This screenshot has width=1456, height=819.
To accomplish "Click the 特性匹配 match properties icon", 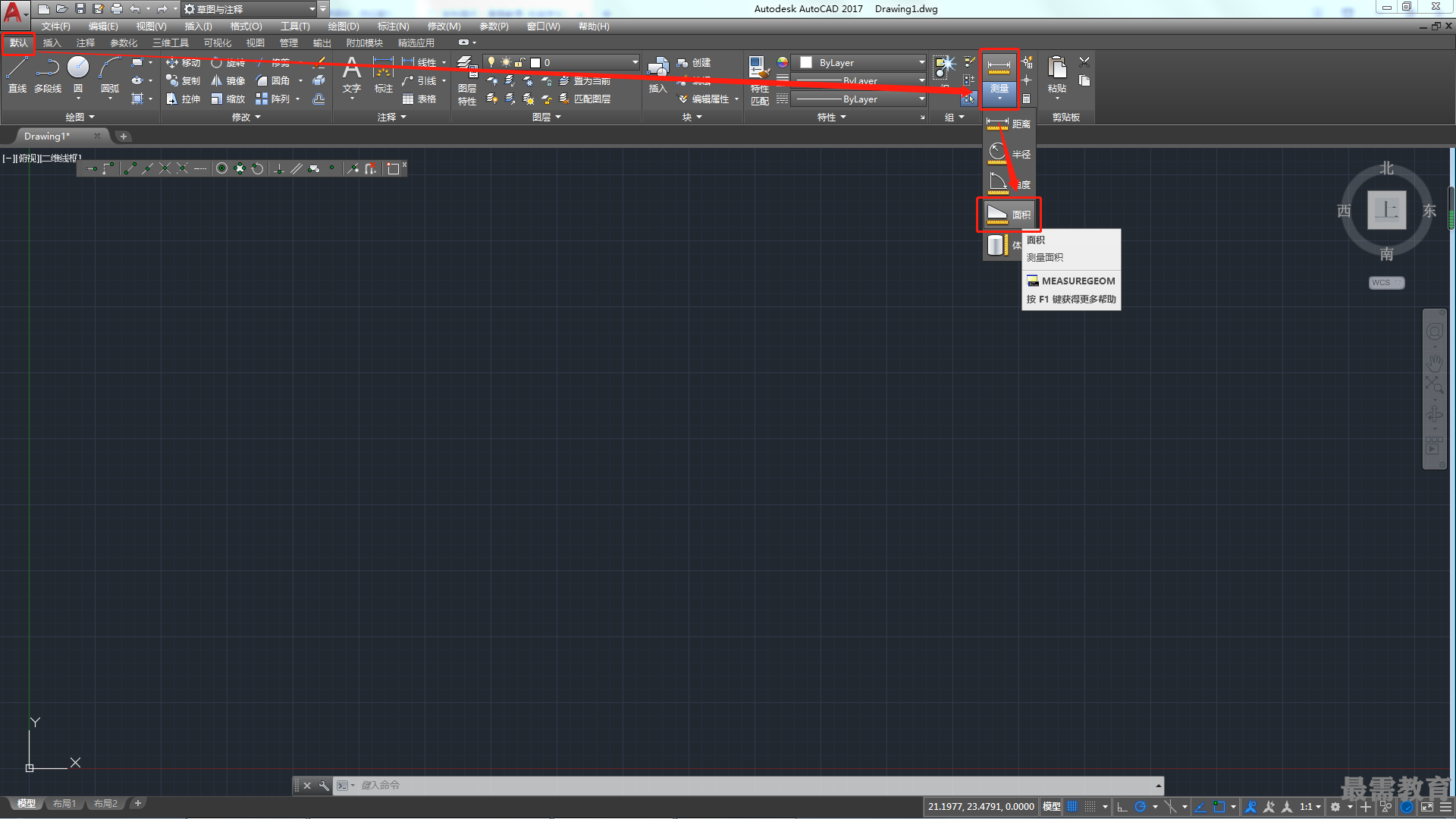I will tap(759, 81).
